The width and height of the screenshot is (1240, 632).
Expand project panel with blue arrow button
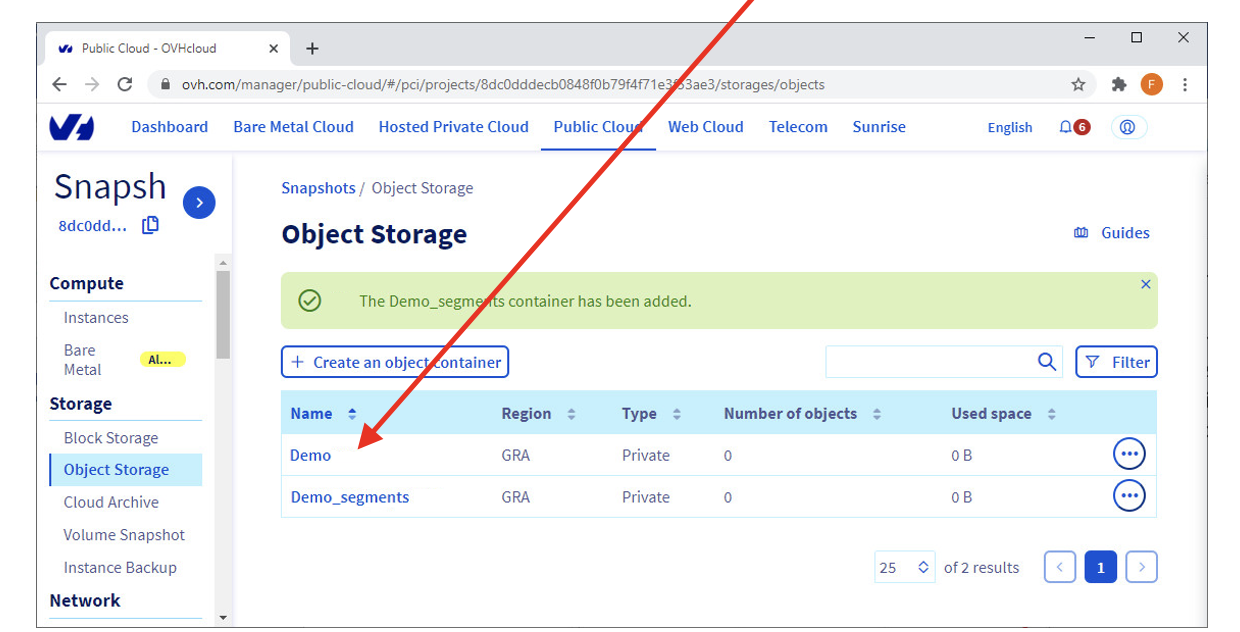click(199, 202)
